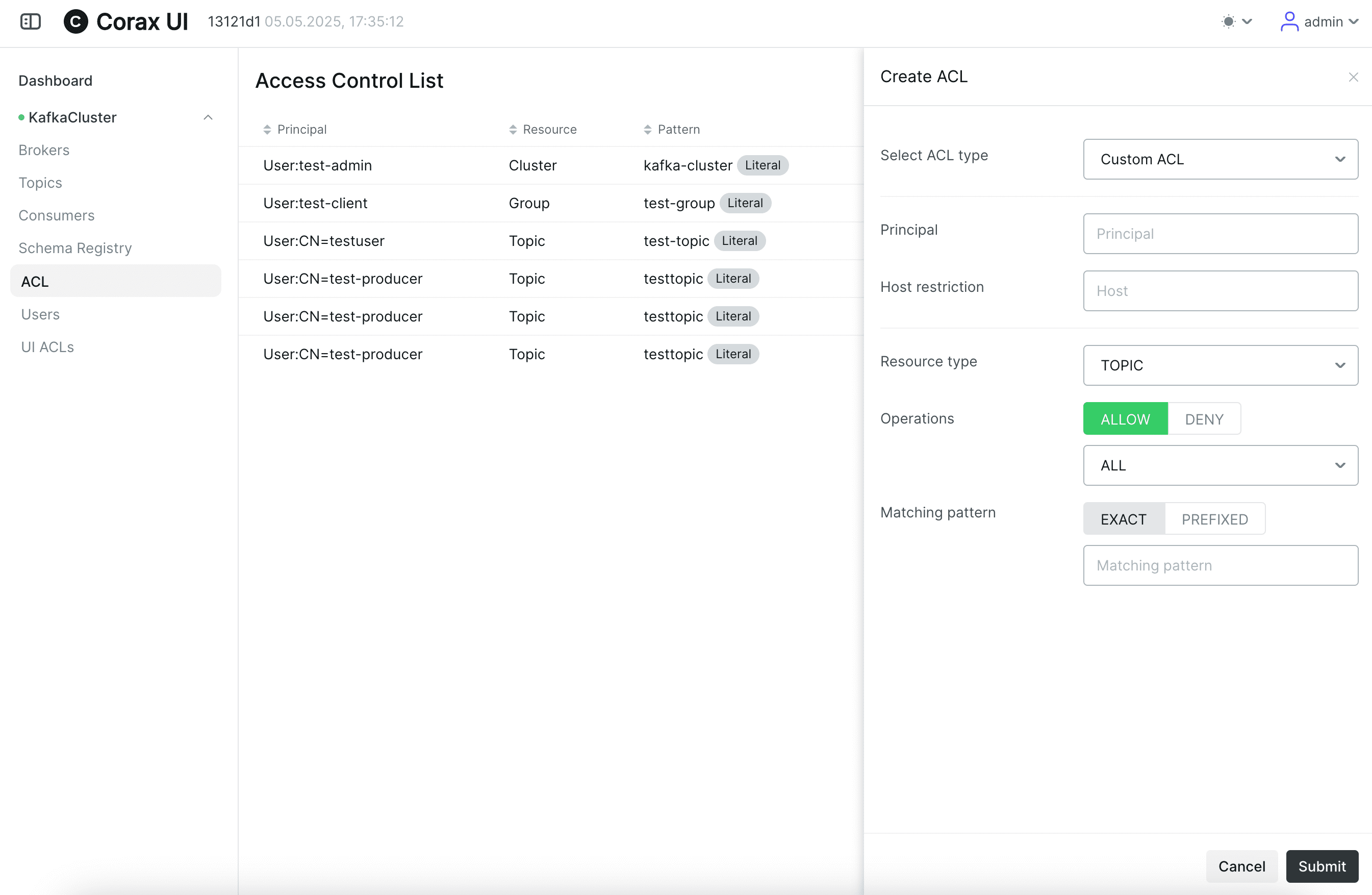Toggle the sidebar panel icon
Screen dimensions: 1372x895
click(31, 21)
